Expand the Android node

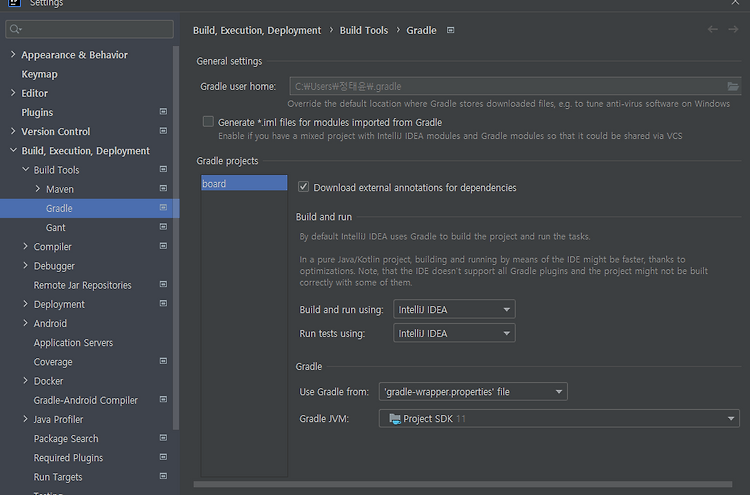[25, 323]
